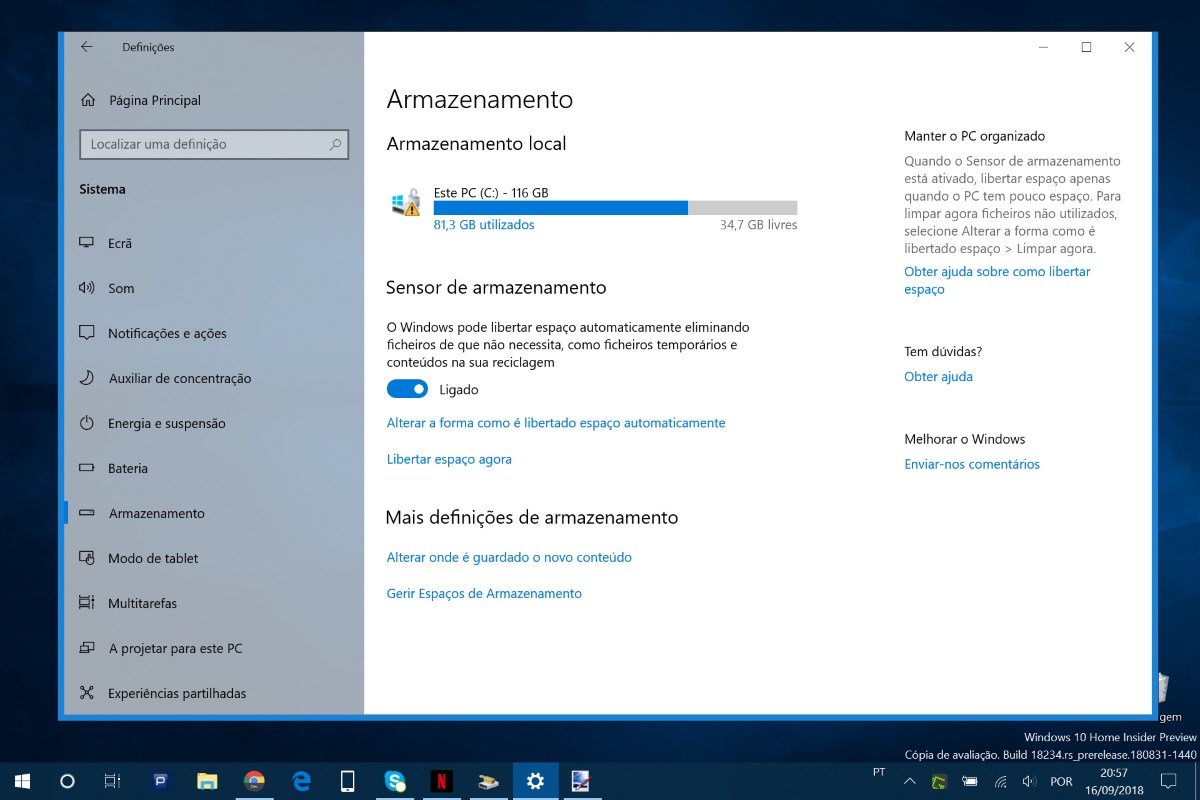The height and width of the screenshot is (800, 1200).
Task: Launch Netflix from the taskbar
Action: pos(442,780)
